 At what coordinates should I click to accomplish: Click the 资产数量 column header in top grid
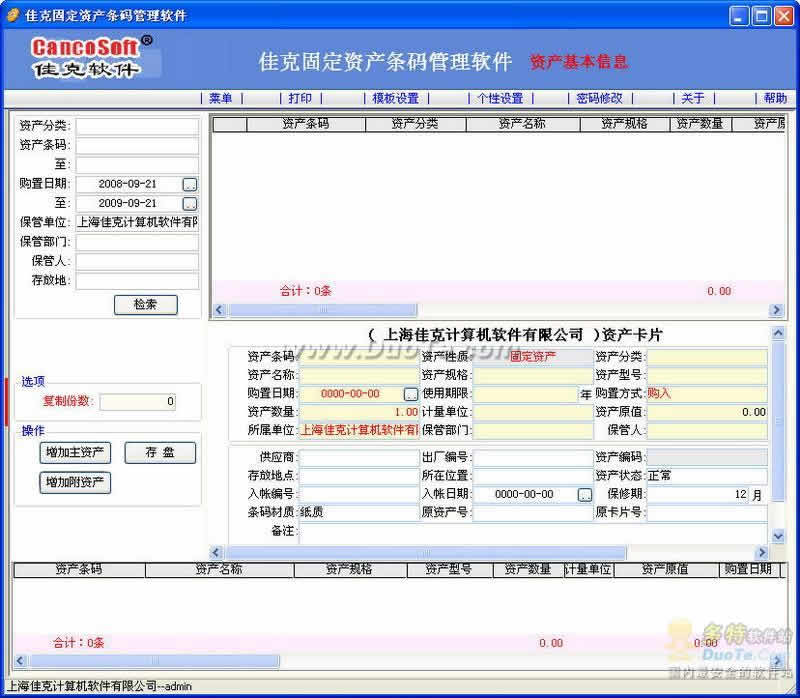coord(700,124)
